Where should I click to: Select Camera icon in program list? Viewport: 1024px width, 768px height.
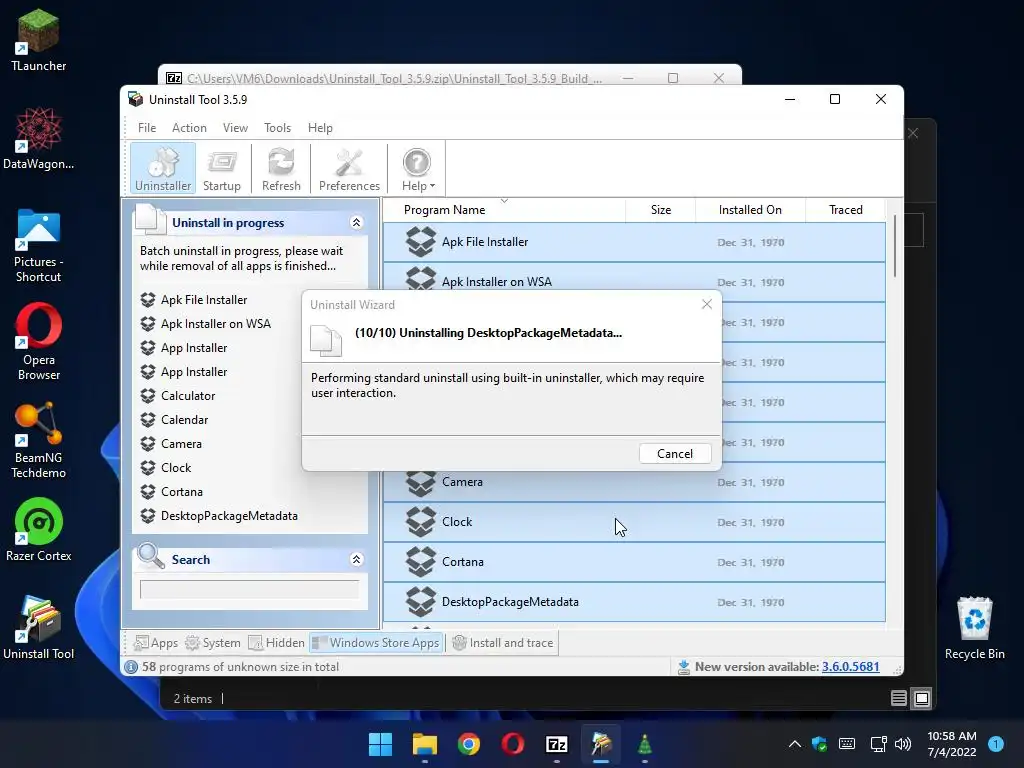[421, 483]
